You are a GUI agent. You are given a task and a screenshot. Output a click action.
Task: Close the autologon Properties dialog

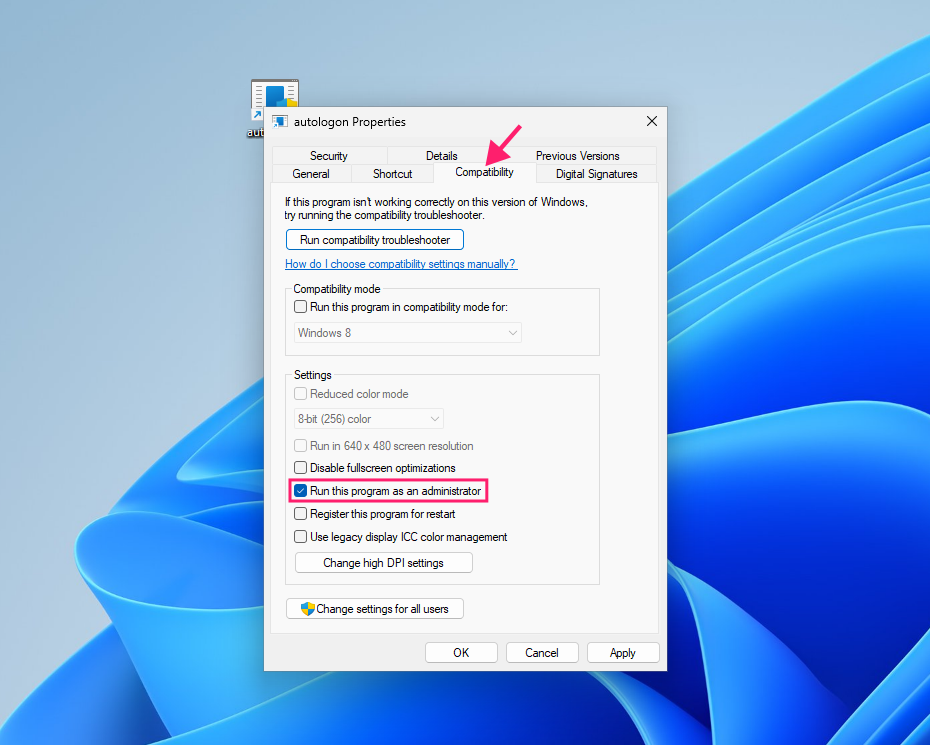(x=651, y=121)
